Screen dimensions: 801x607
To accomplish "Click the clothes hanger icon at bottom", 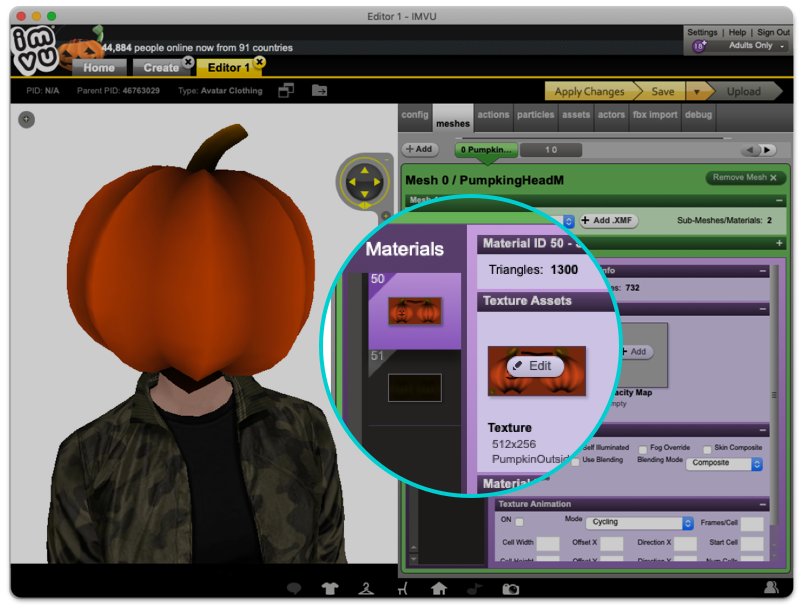I will [x=366, y=589].
